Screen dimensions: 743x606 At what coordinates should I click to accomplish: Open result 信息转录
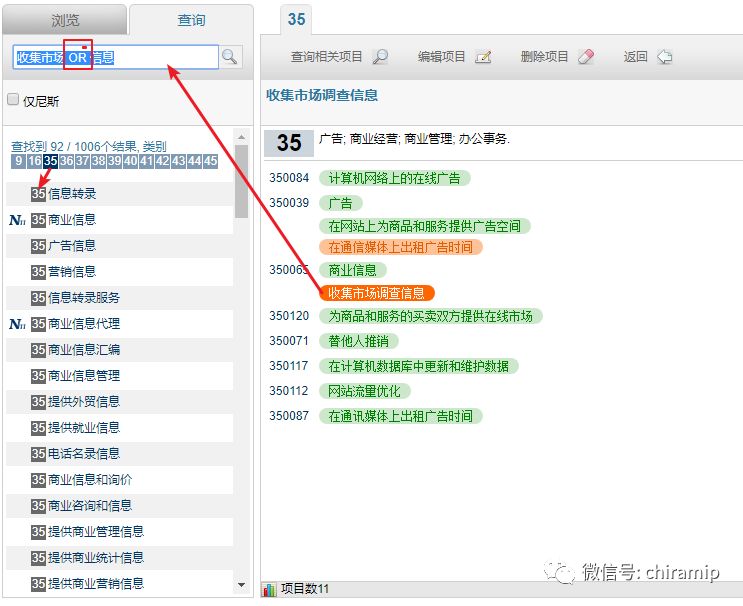(72, 194)
